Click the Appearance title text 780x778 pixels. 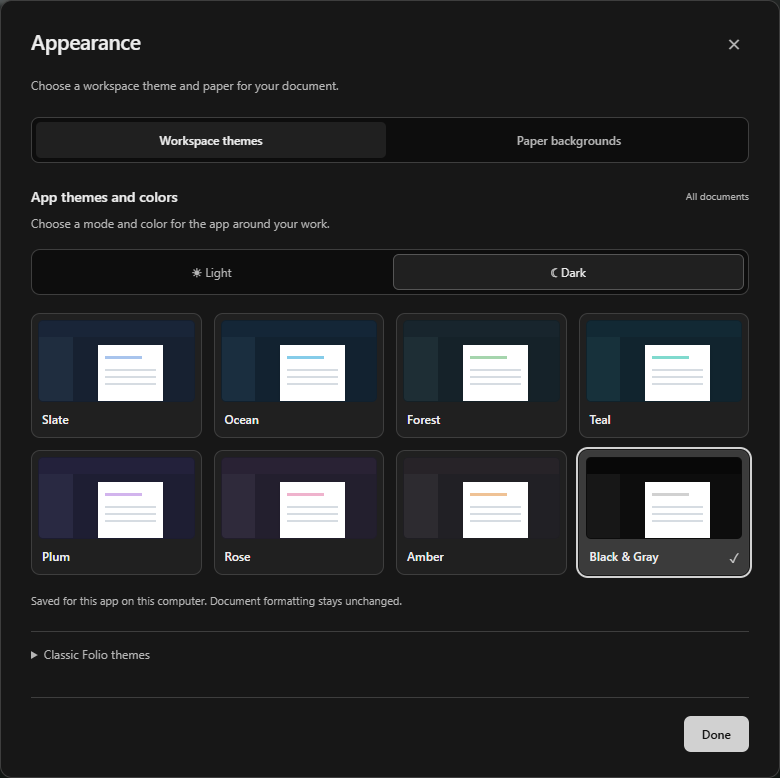(86, 43)
